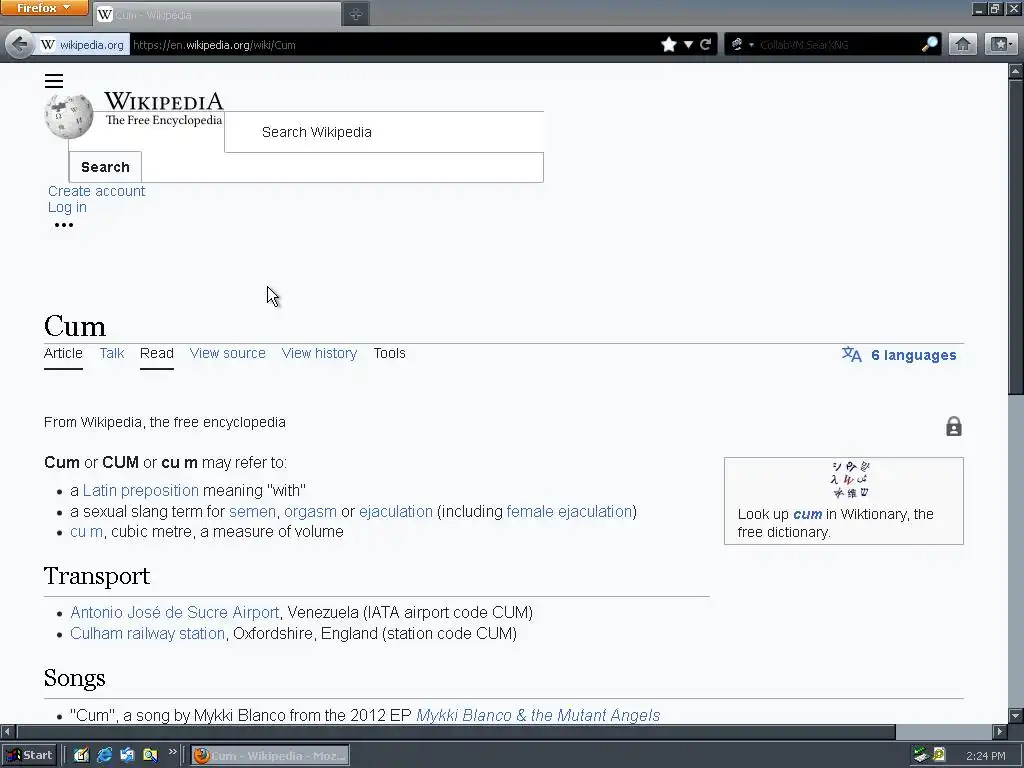
Task: Click the Wiktionary logo image
Action: 850,480
